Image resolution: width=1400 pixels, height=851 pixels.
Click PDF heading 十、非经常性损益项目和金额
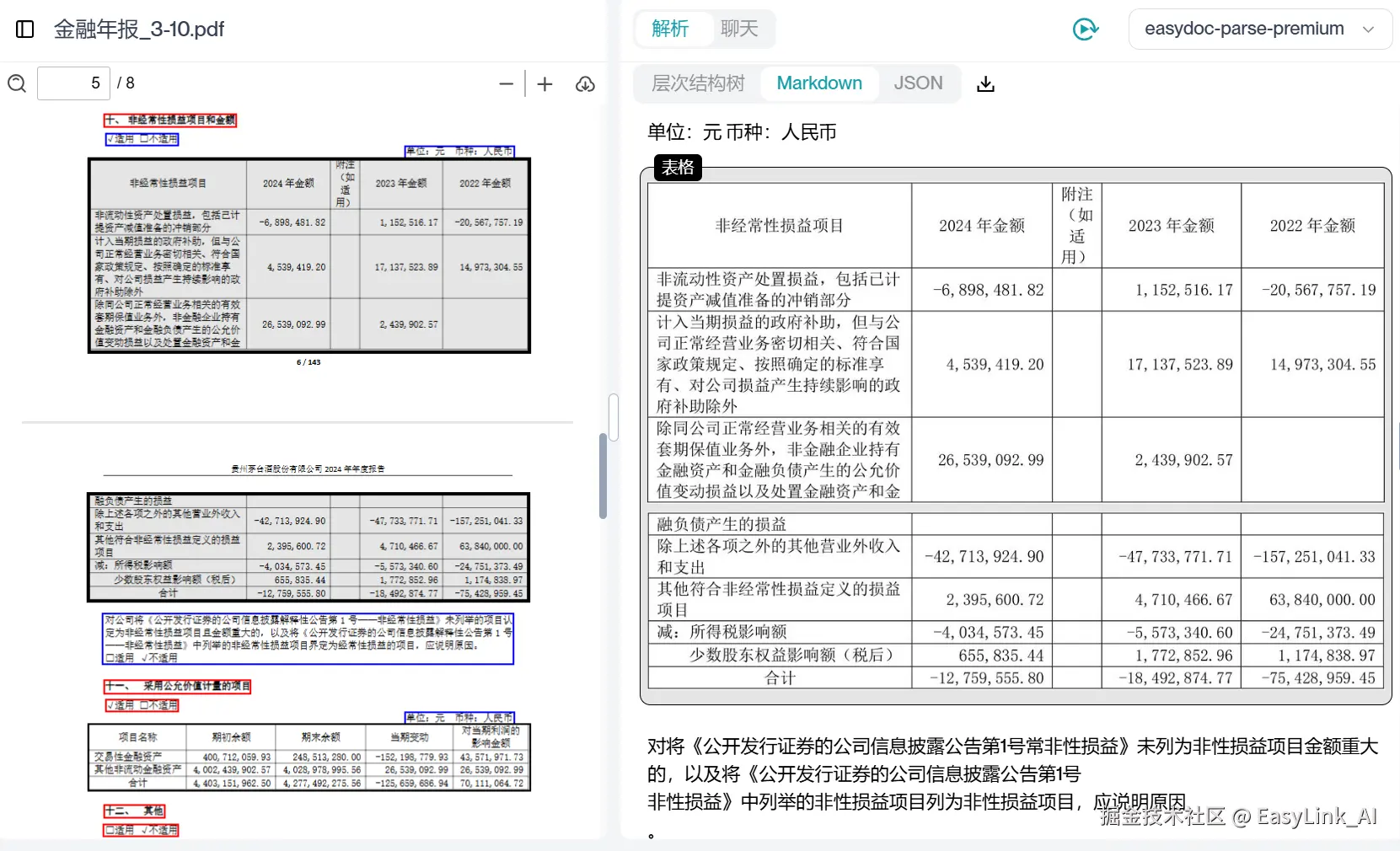(x=170, y=120)
